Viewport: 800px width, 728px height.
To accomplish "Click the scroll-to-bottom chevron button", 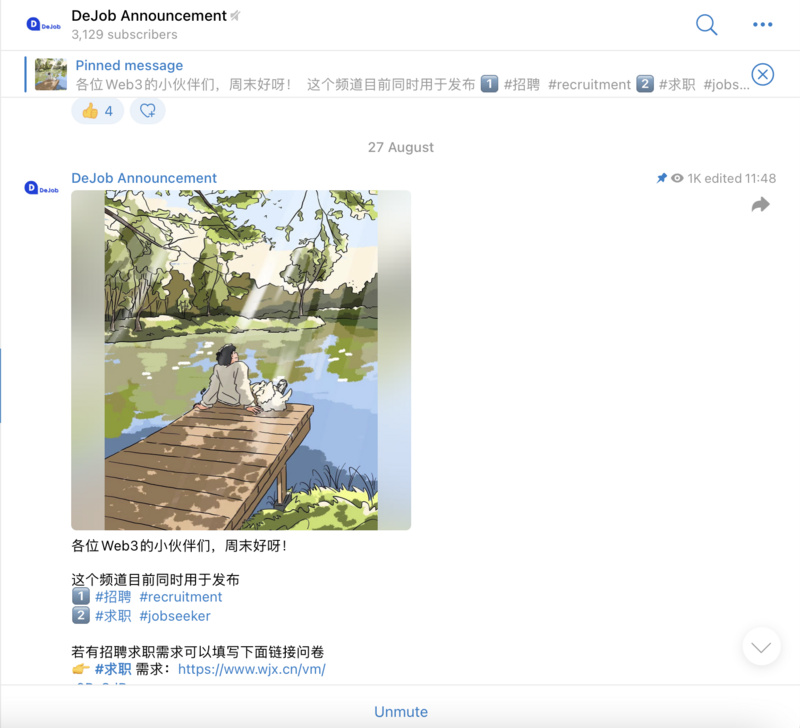I will [x=761, y=646].
